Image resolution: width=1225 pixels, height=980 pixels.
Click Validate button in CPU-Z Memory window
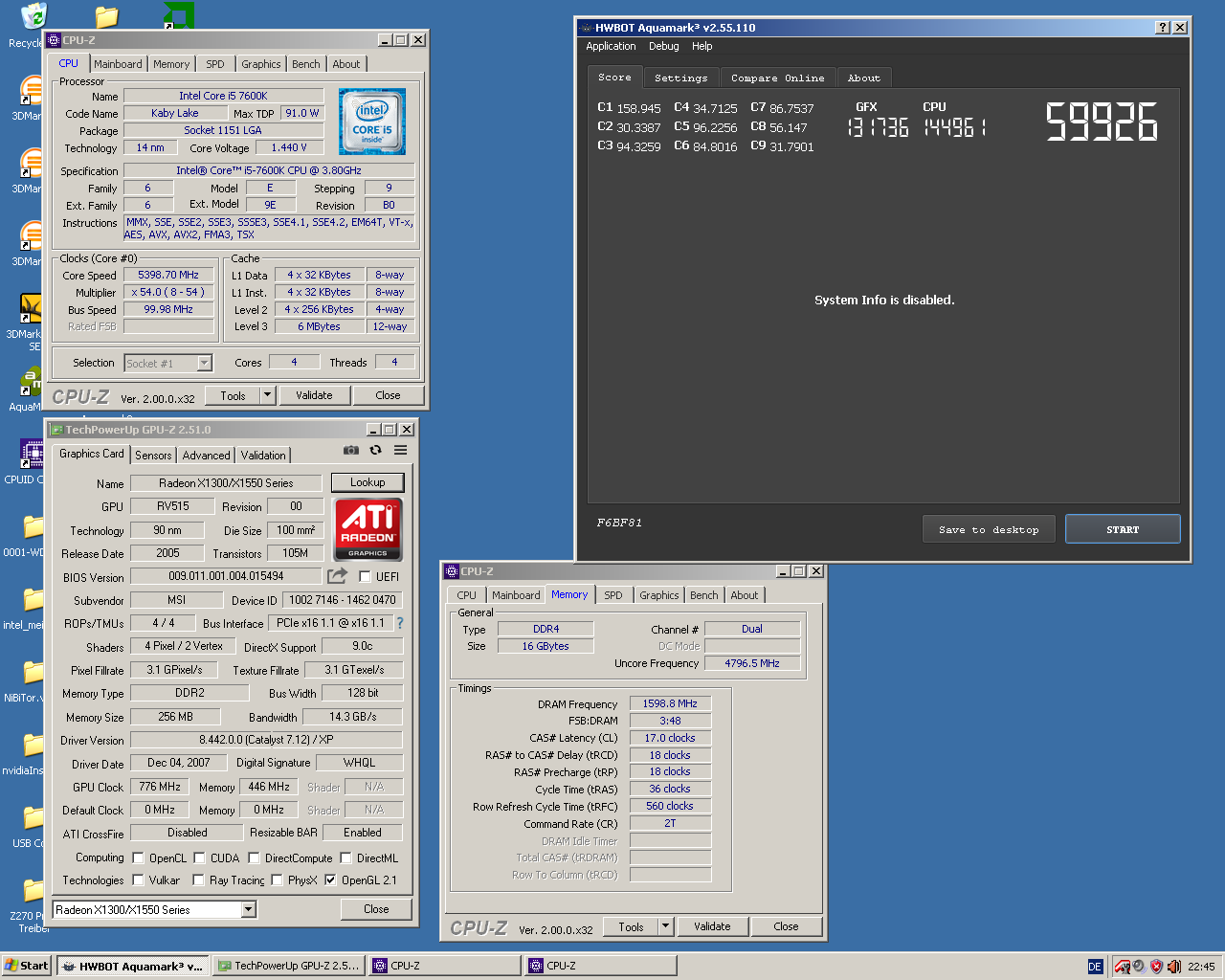(712, 926)
